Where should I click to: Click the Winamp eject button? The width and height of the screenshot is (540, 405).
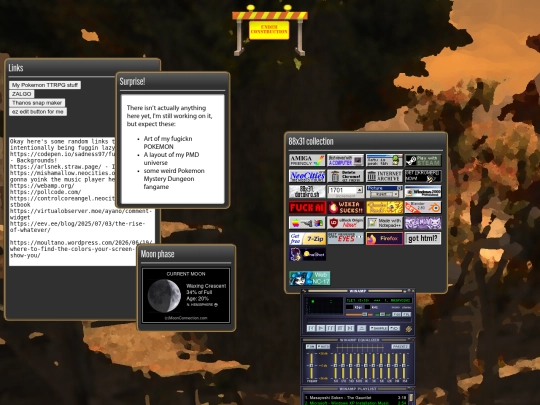(x=362, y=328)
